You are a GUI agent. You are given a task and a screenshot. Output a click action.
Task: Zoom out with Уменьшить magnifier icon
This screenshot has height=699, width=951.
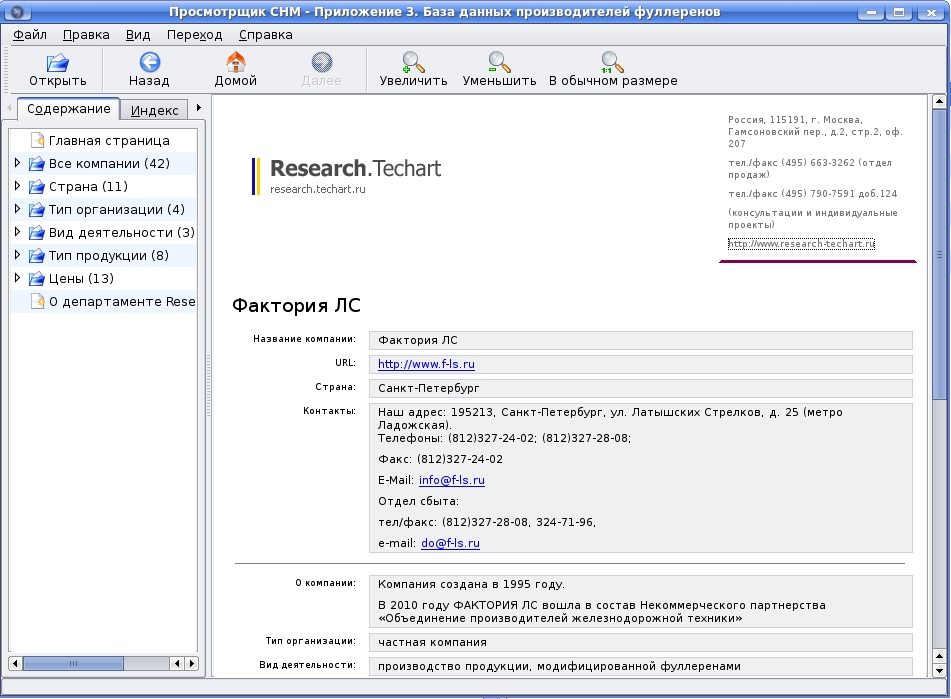pos(499,62)
